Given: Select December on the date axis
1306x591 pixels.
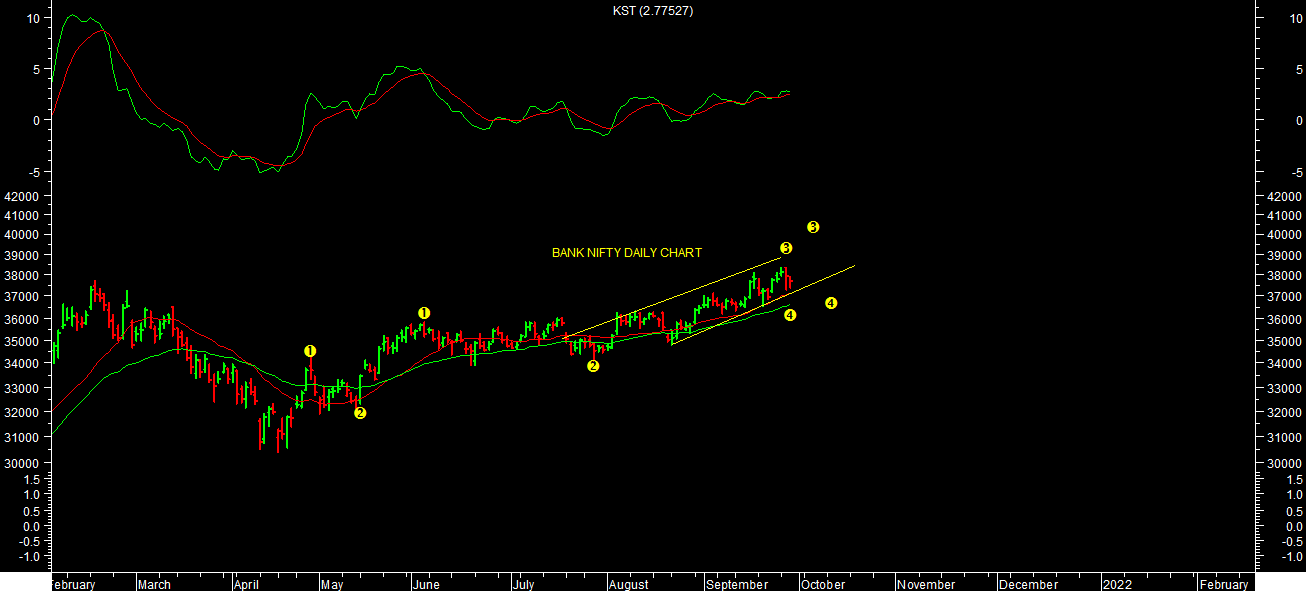Looking at the screenshot, I should [1027, 584].
